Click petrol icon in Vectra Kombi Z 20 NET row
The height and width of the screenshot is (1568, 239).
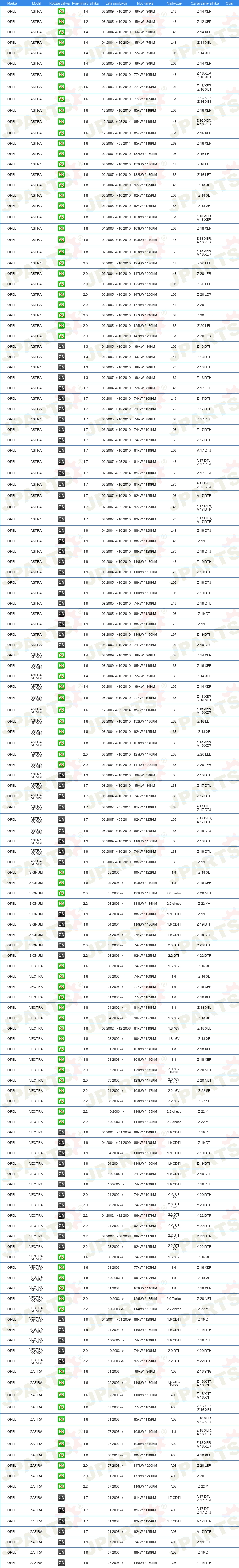[x=61, y=1298]
